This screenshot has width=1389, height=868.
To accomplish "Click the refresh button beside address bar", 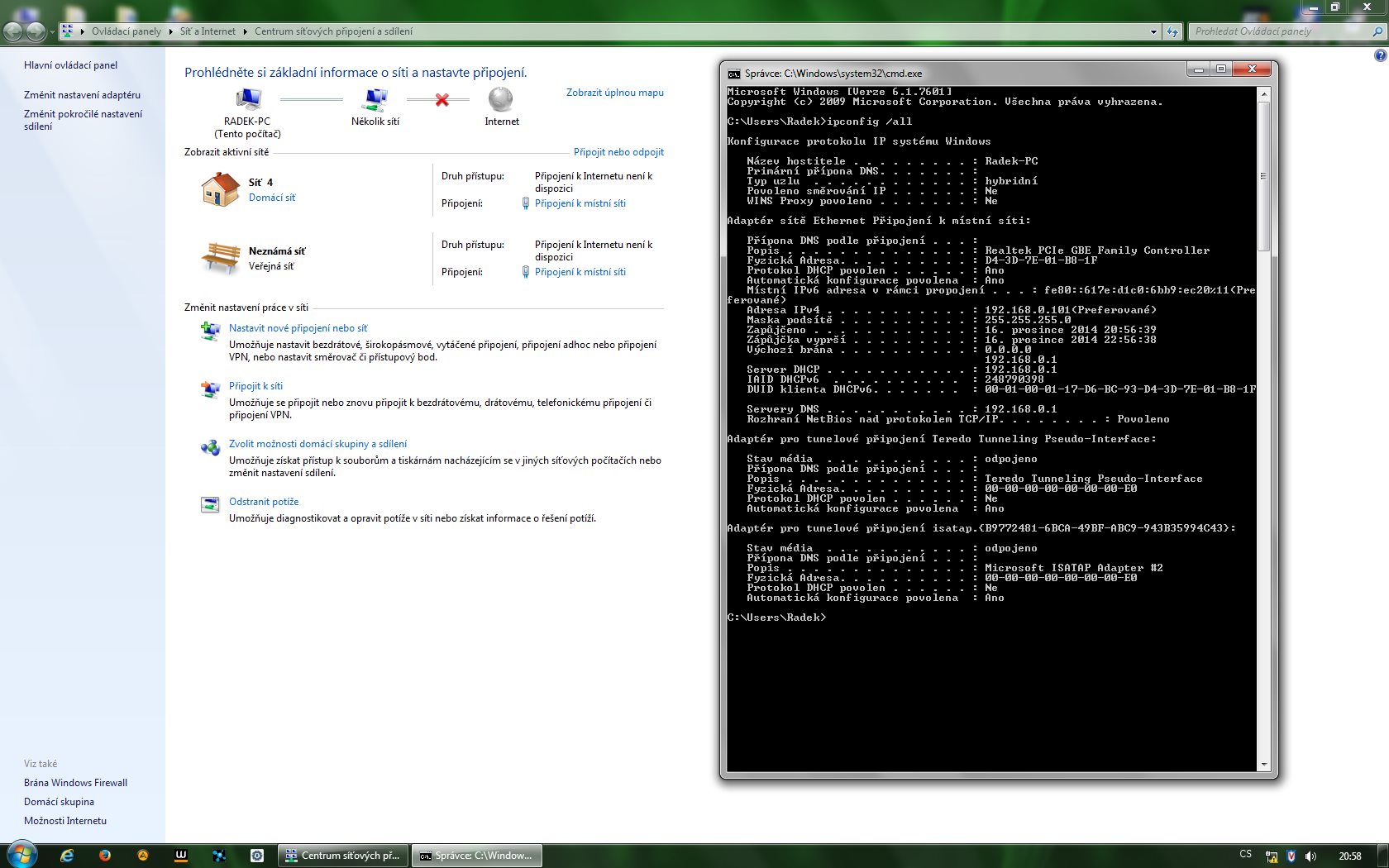I will tap(1172, 31).
